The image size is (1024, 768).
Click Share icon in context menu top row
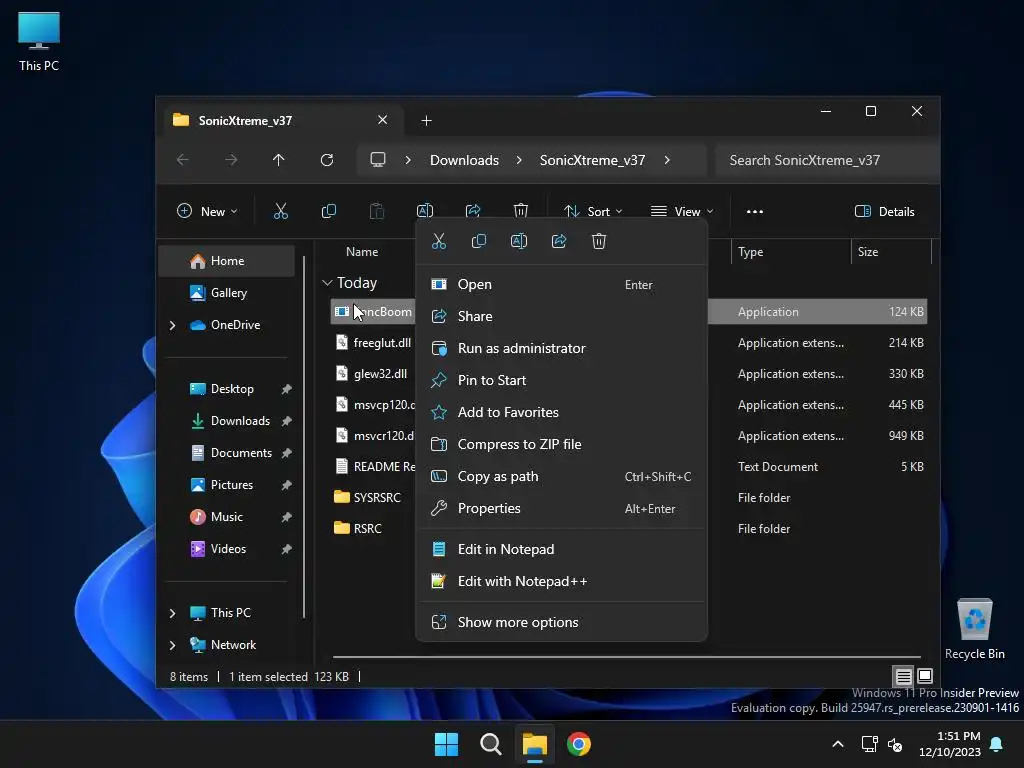coord(559,242)
